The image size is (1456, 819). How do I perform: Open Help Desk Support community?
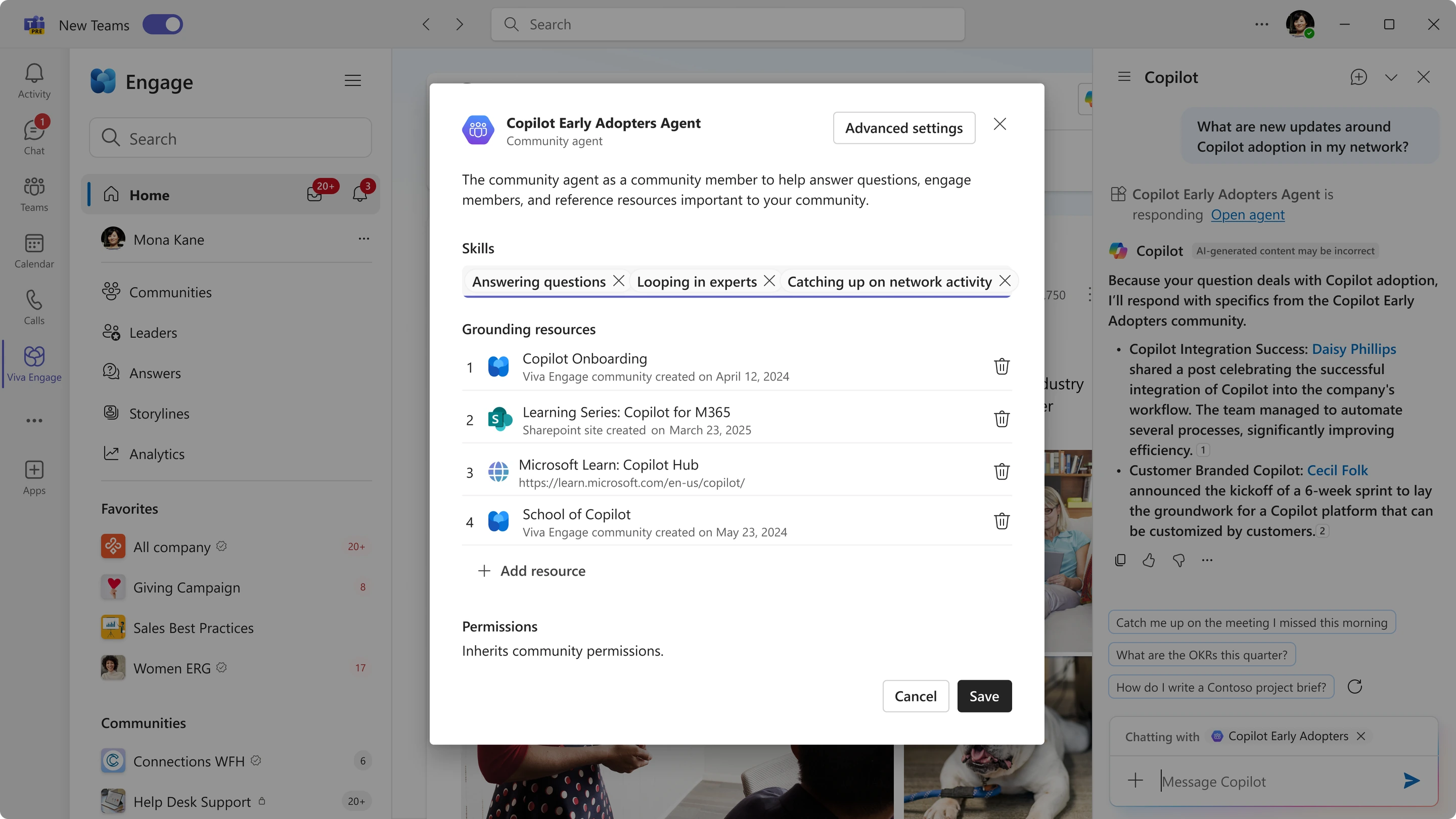pyautogui.click(x=236, y=801)
